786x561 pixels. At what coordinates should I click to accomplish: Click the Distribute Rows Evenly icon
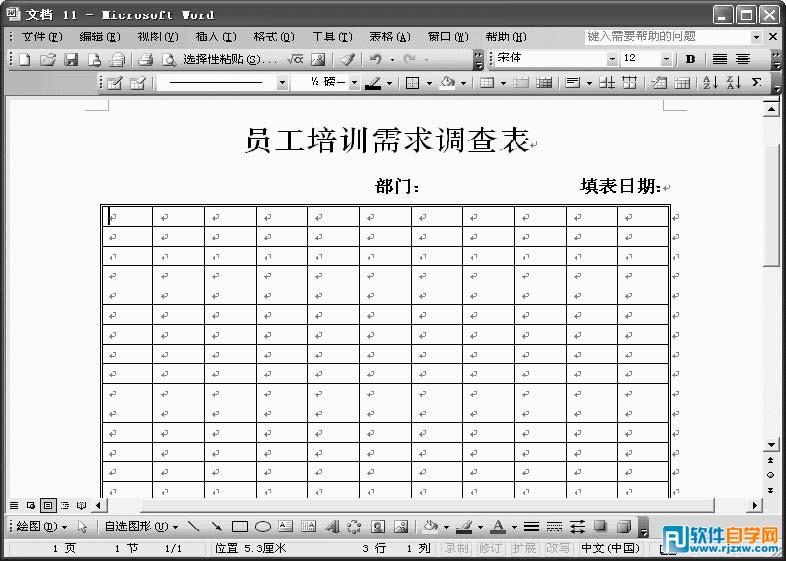607,83
